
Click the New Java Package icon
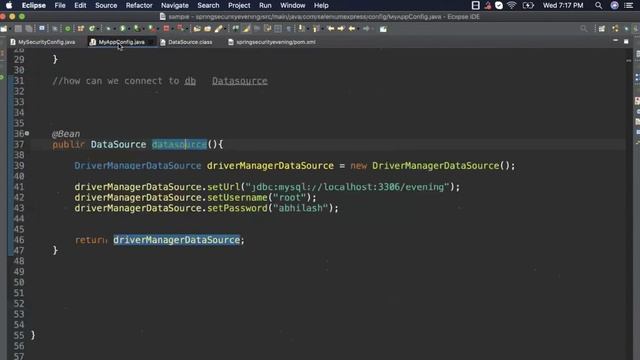(x=80, y=29)
